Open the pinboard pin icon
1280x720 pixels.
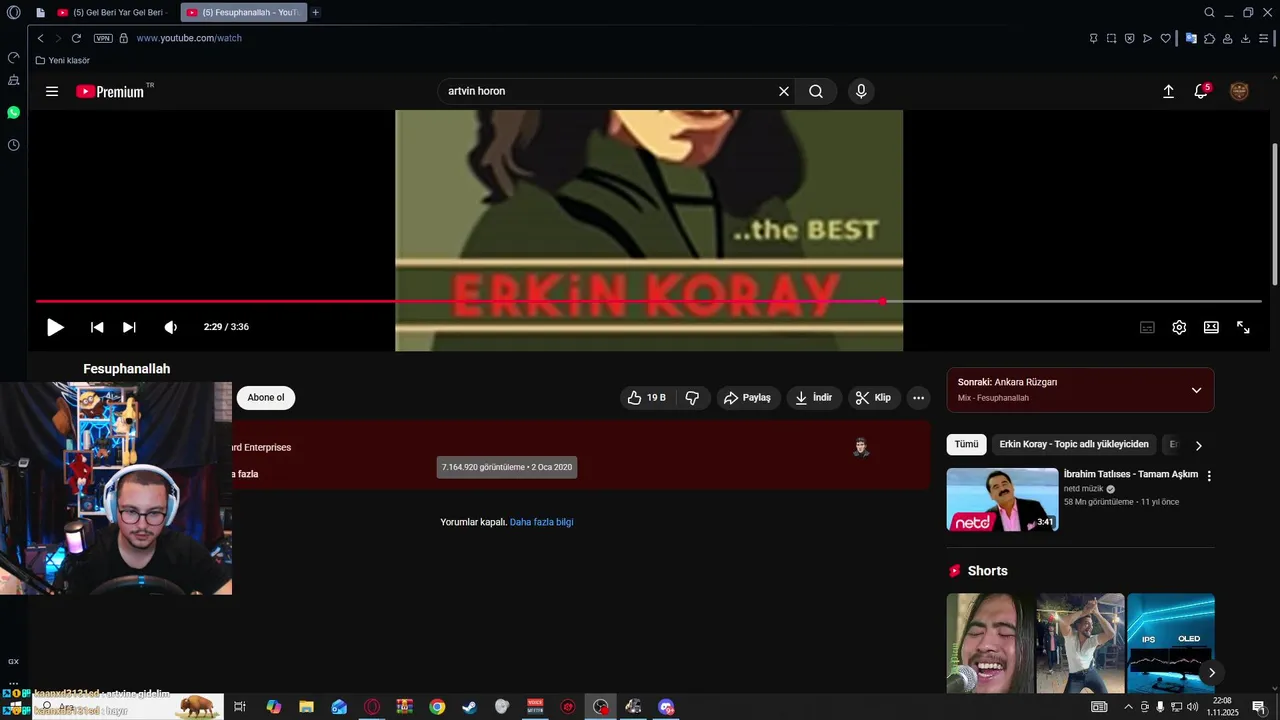click(1093, 38)
